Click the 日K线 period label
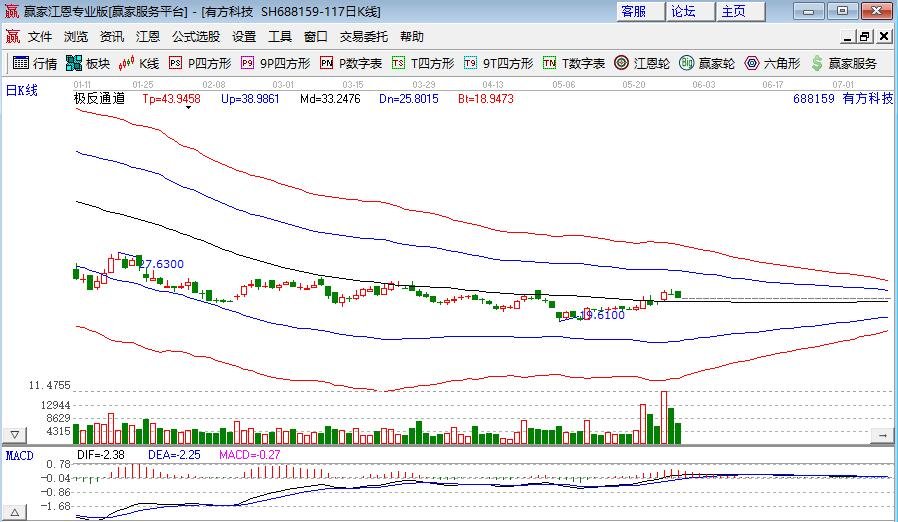 pos(22,91)
